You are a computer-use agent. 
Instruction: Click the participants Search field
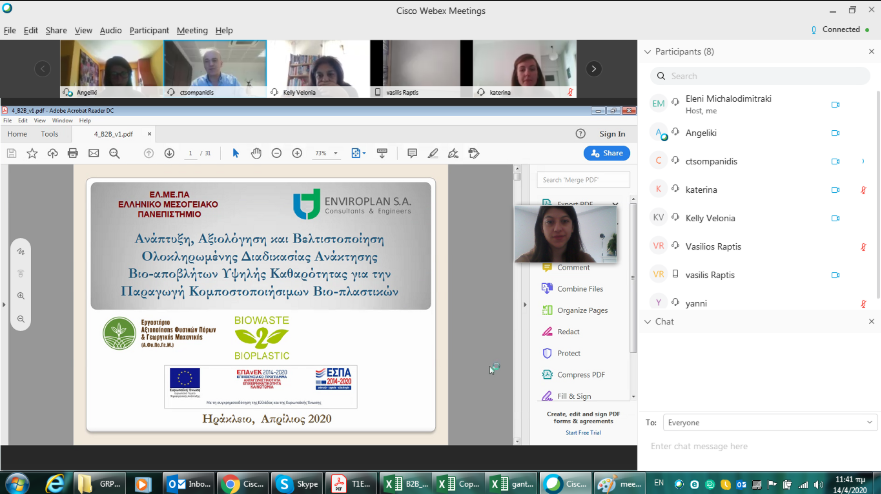tap(760, 76)
